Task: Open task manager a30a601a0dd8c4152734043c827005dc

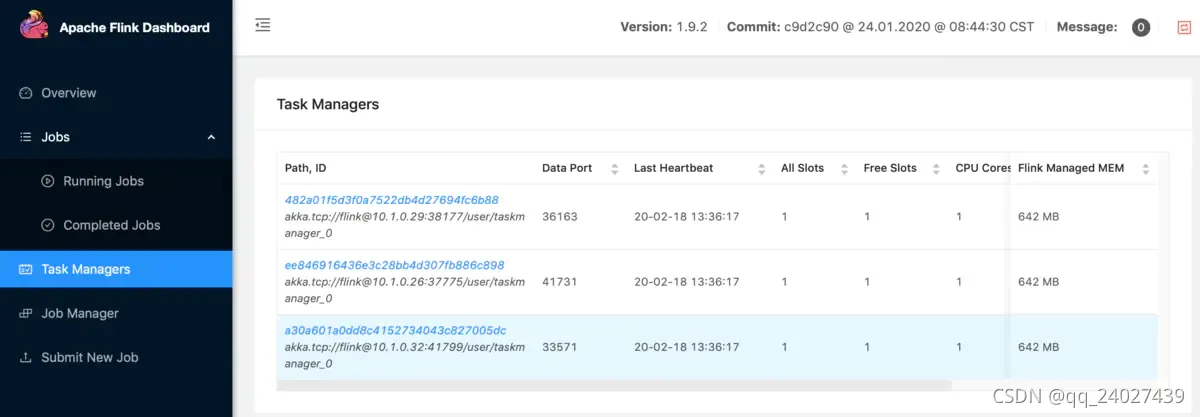Action: (x=395, y=330)
